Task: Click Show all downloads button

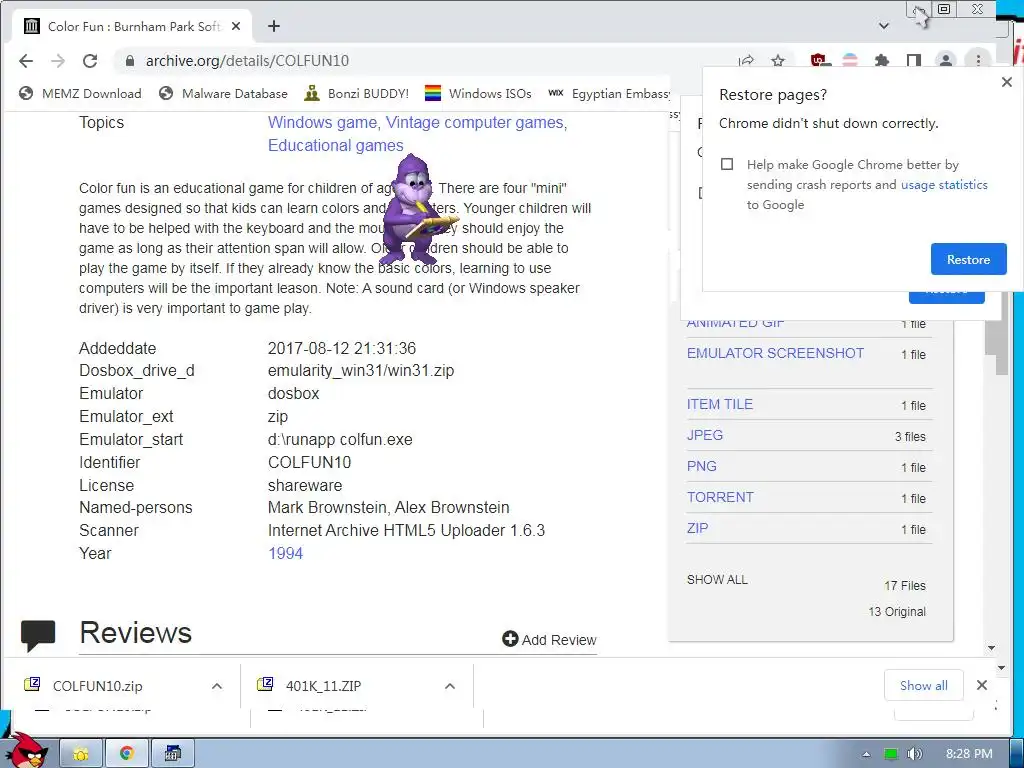Action: tap(923, 685)
